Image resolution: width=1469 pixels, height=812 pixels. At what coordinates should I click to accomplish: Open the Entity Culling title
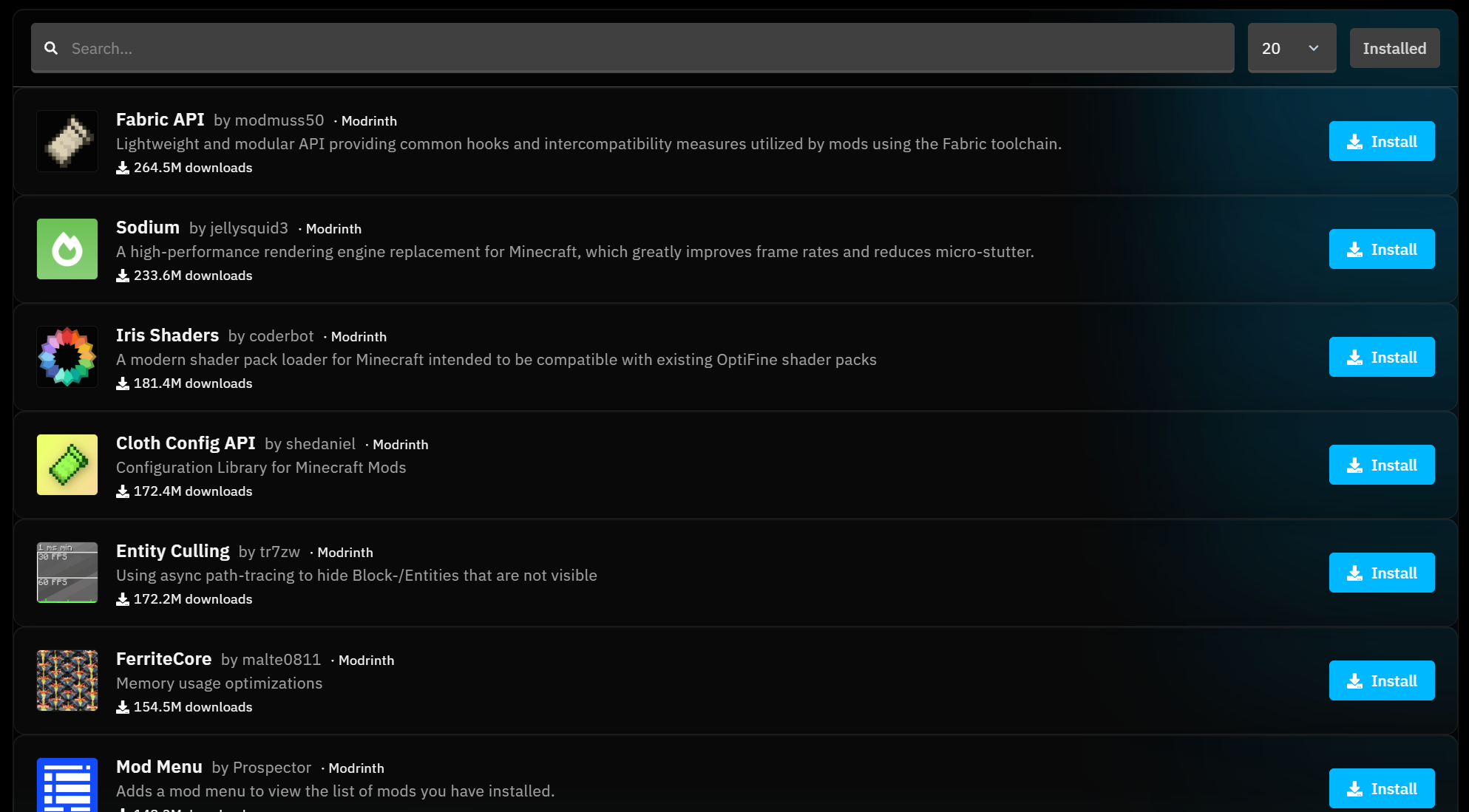pyautogui.click(x=172, y=551)
